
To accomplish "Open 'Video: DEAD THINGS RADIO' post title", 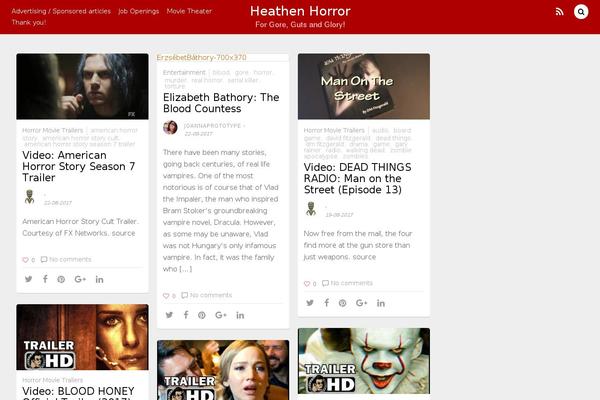I will pos(357,178).
